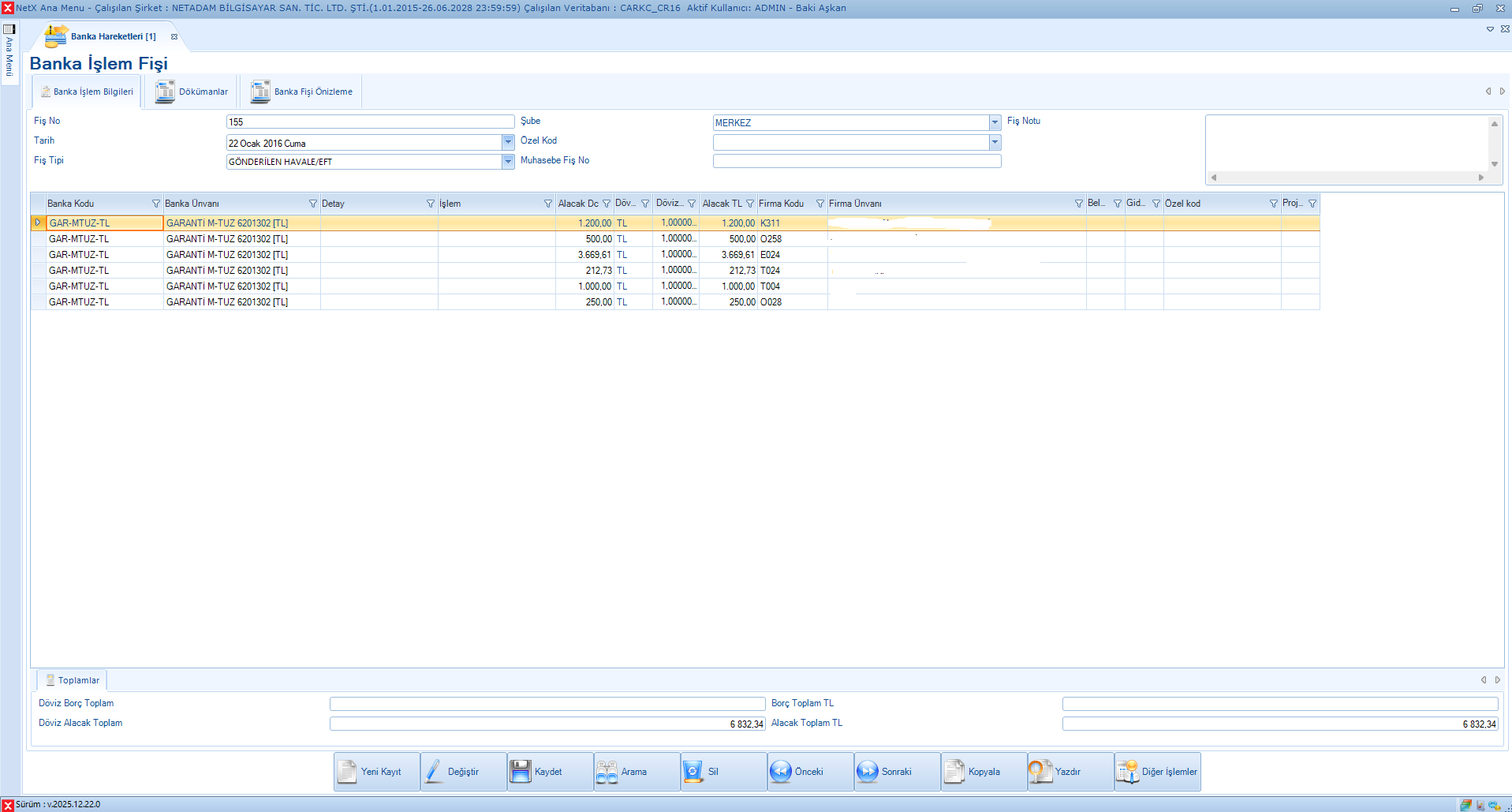Expand the Tarih date dropdown
1512x812 pixels.
pyautogui.click(x=508, y=143)
